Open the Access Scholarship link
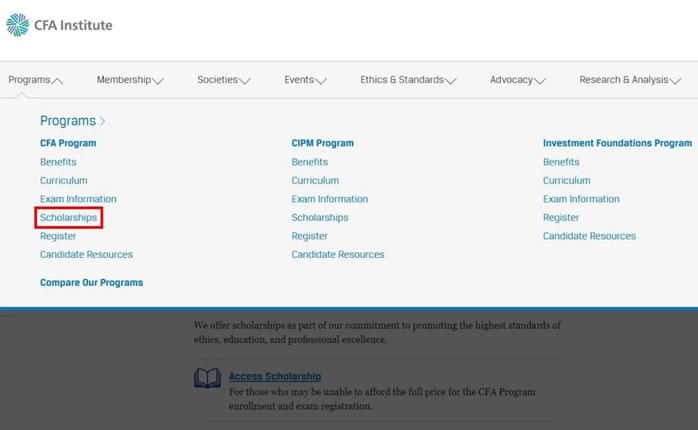Screen dimensions: 698x430 (x=275, y=376)
